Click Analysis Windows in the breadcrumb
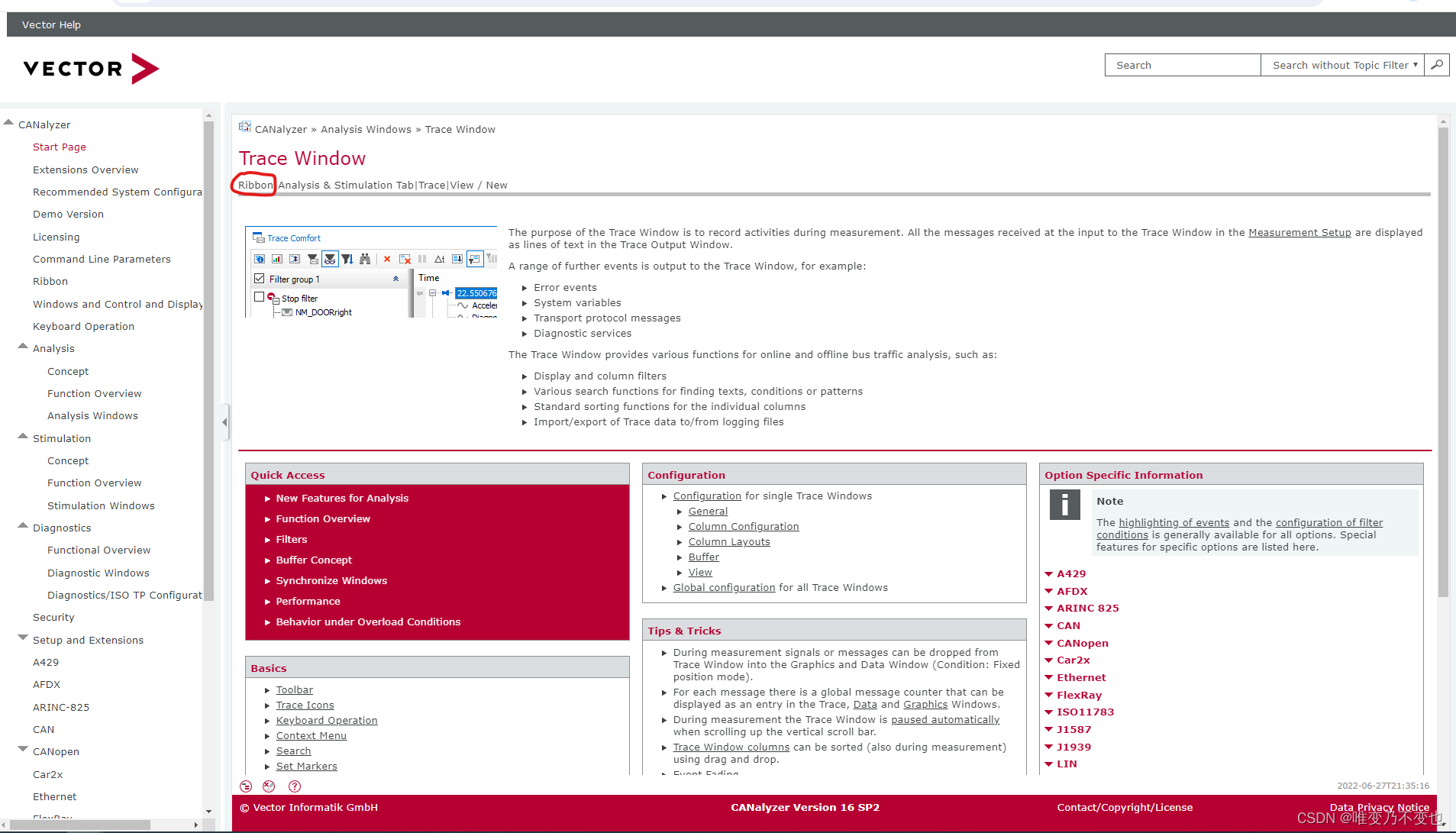The height and width of the screenshot is (833, 1456). click(366, 129)
